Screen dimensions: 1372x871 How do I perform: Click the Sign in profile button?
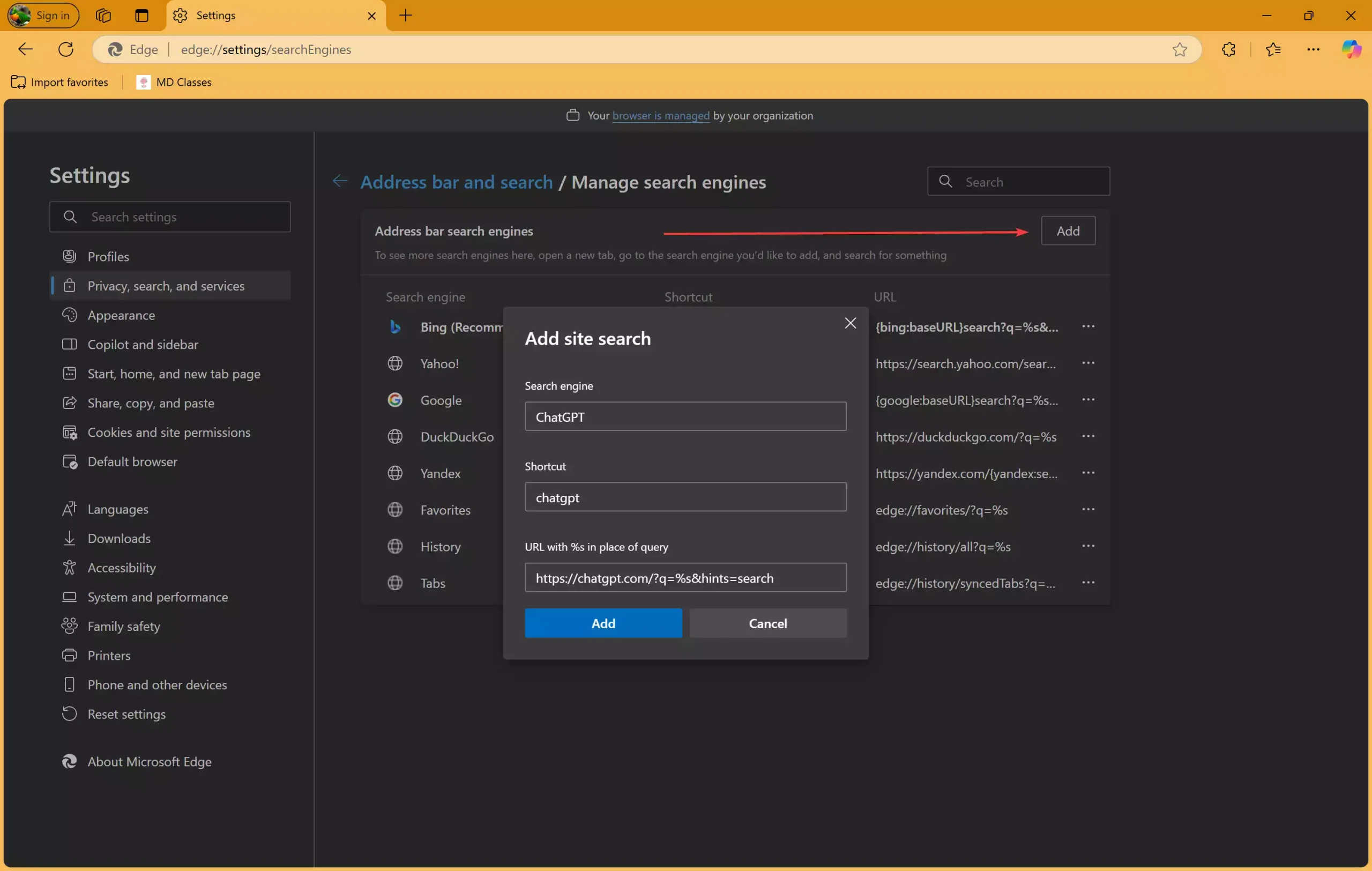(x=43, y=16)
